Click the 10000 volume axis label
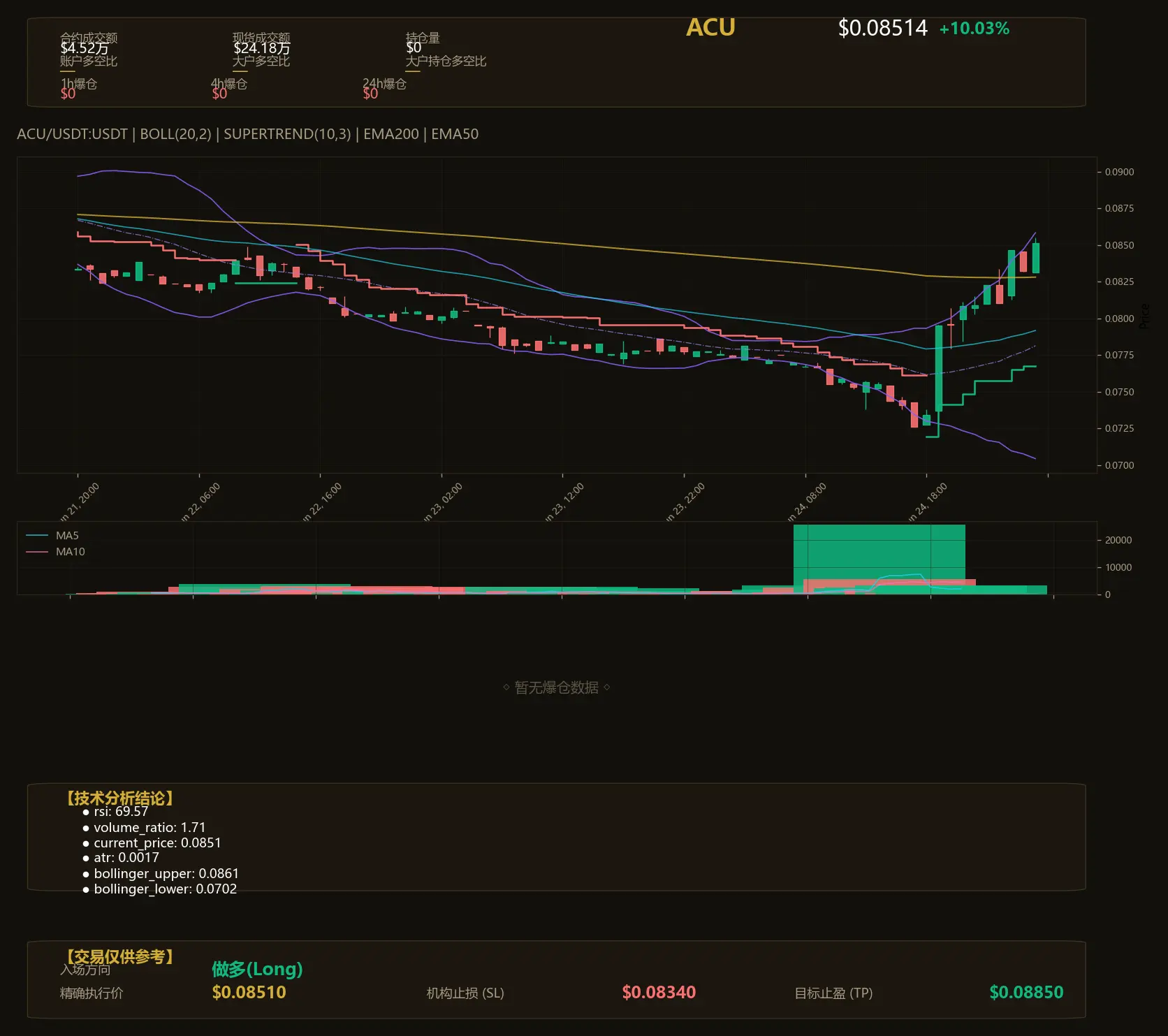 coord(1118,567)
